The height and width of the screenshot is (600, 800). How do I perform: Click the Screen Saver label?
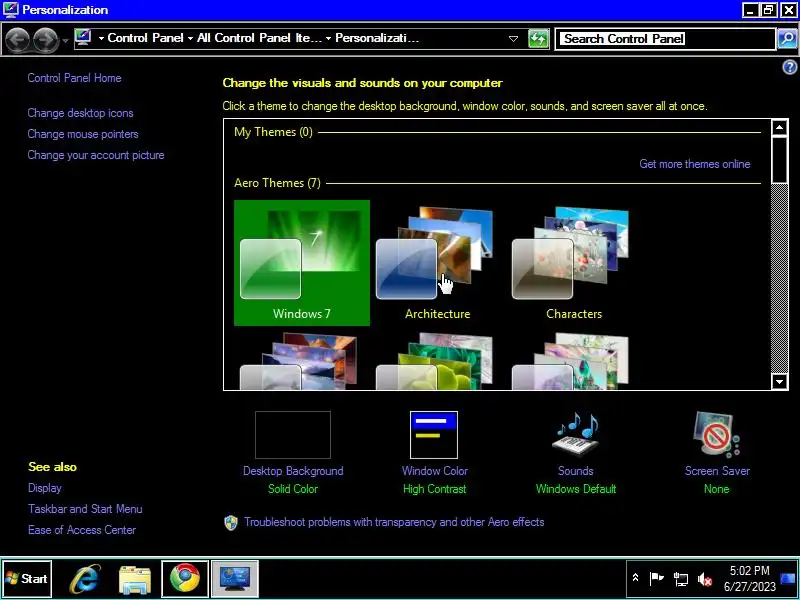coord(717,471)
